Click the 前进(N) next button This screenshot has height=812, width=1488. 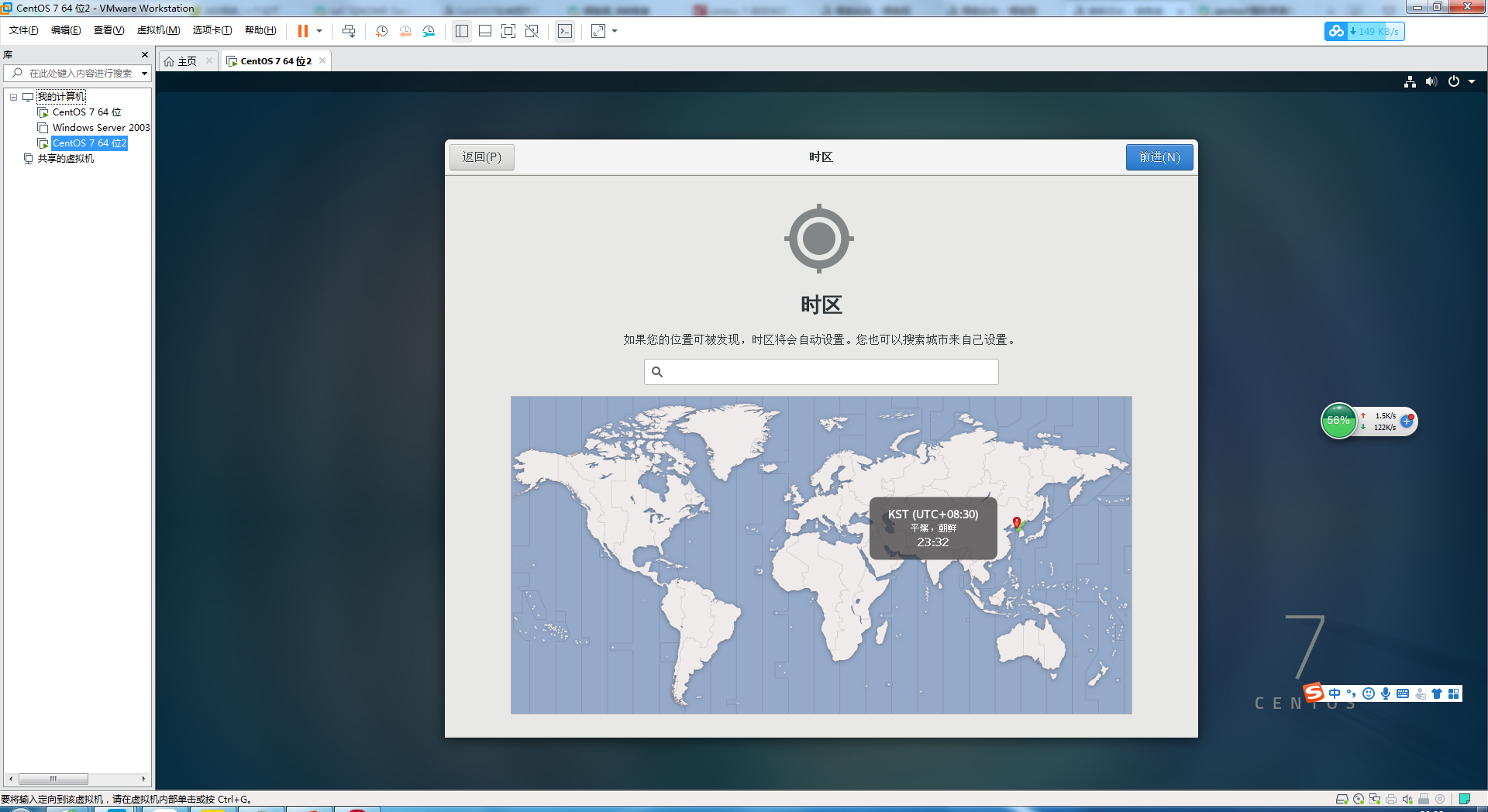point(1159,157)
